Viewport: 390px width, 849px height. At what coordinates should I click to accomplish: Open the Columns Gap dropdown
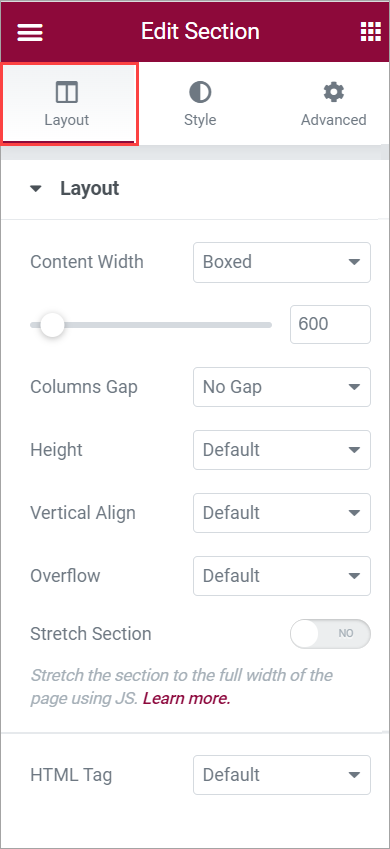(x=282, y=387)
